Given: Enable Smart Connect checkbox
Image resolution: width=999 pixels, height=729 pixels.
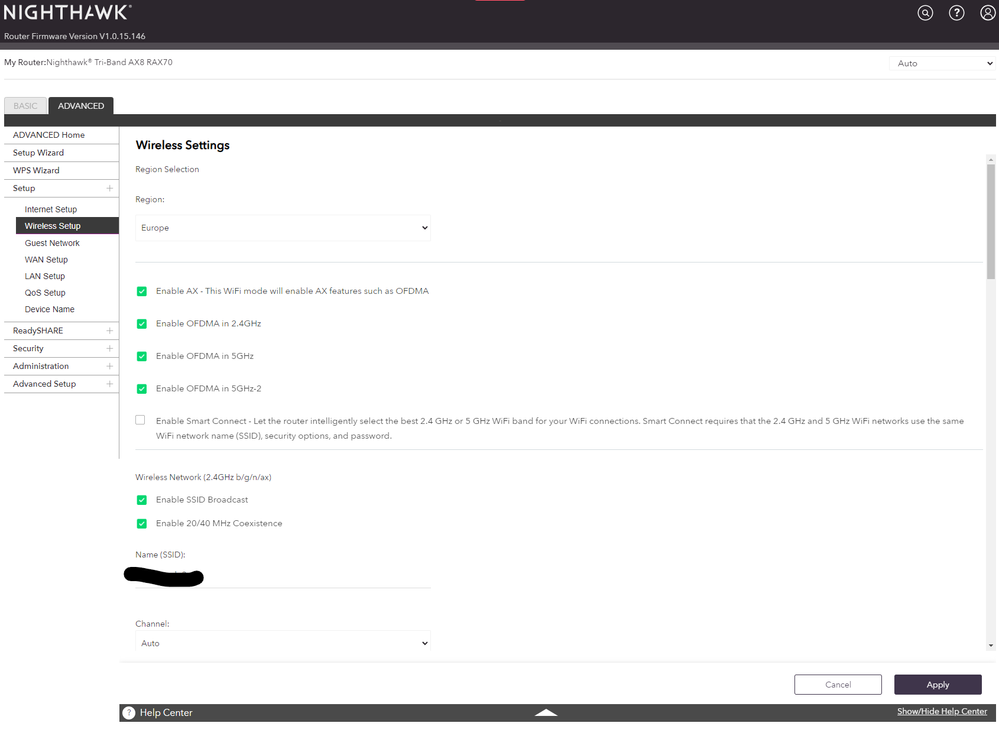Looking at the screenshot, I should pos(140,420).
